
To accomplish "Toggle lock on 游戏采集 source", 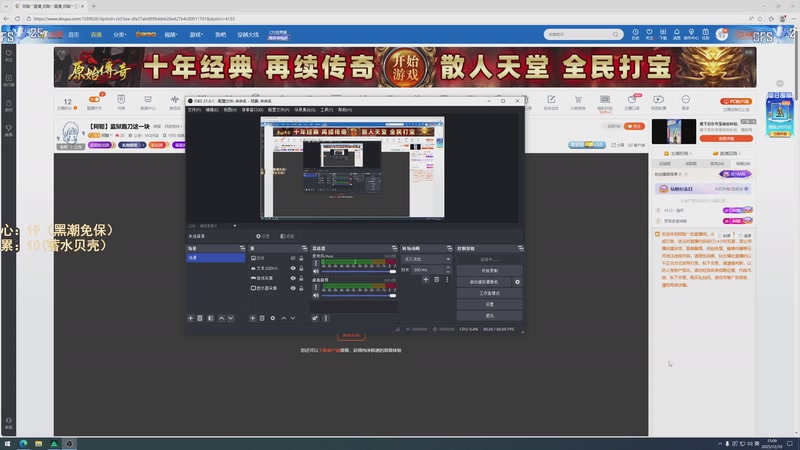I will click(x=301, y=278).
